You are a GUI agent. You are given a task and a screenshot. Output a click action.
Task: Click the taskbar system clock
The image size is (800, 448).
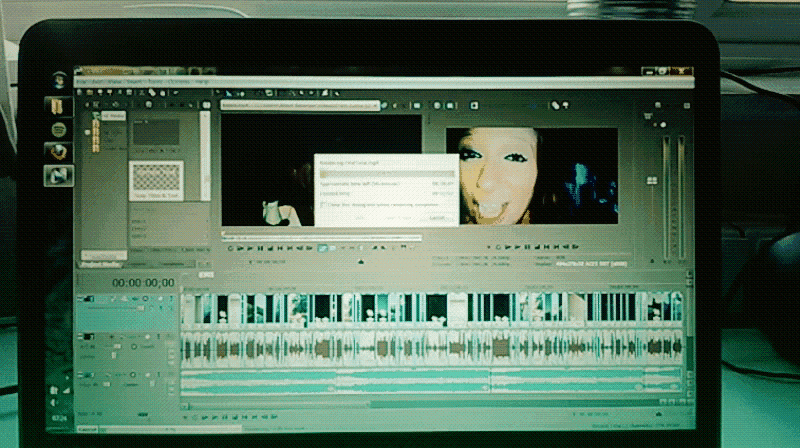pyautogui.click(x=59, y=418)
